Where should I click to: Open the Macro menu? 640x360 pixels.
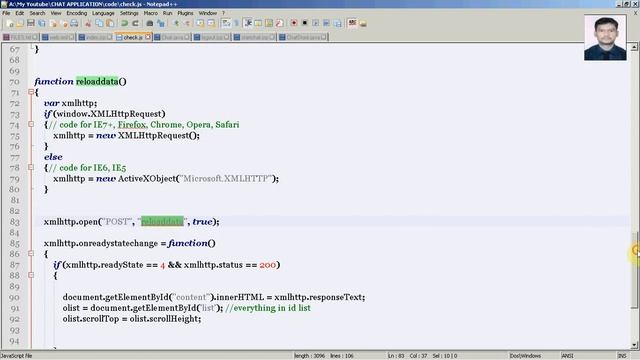(151, 13)
